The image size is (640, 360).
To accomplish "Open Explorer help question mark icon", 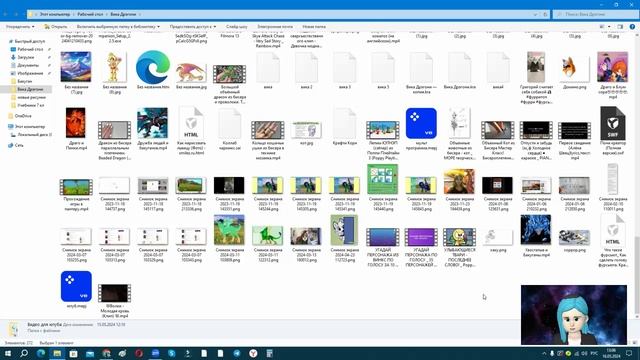I will coord(632,27).
